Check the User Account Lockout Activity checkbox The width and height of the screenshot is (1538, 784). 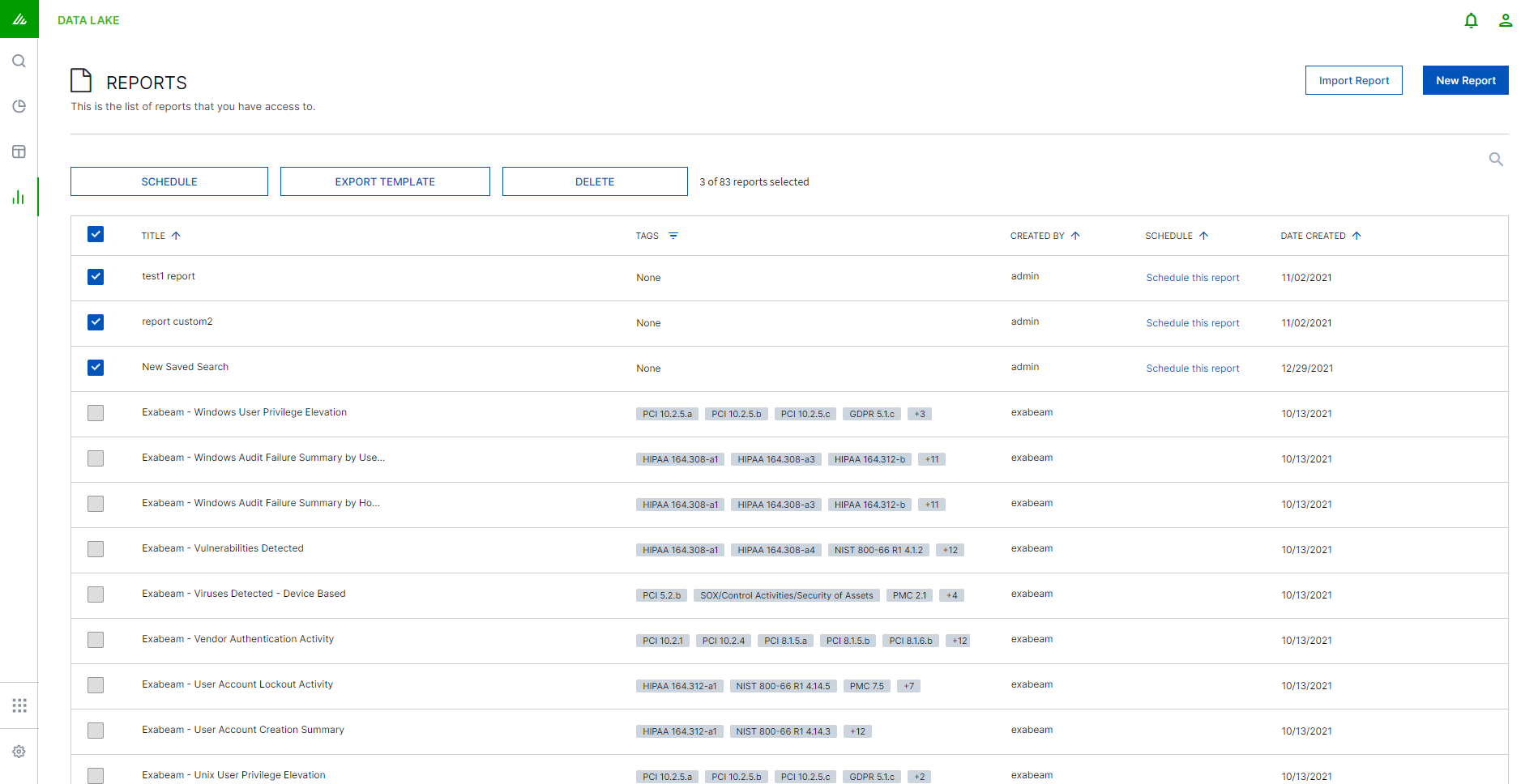[x=96, y=685]
